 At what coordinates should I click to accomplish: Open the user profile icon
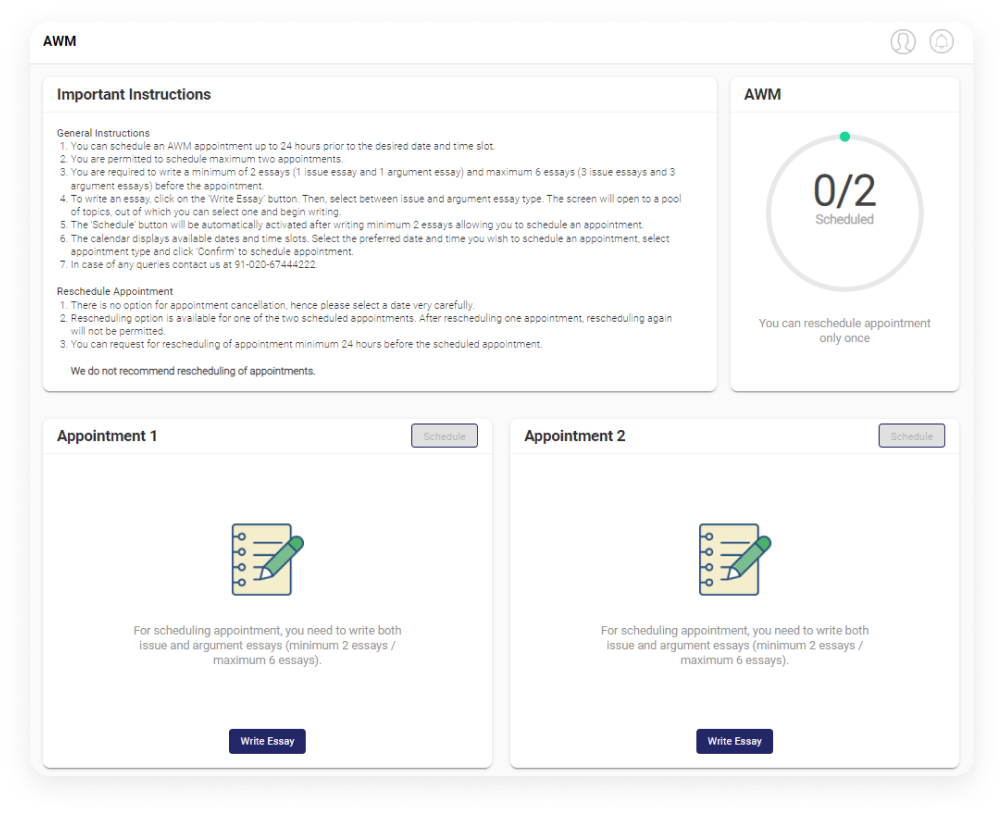click(904, 43)
